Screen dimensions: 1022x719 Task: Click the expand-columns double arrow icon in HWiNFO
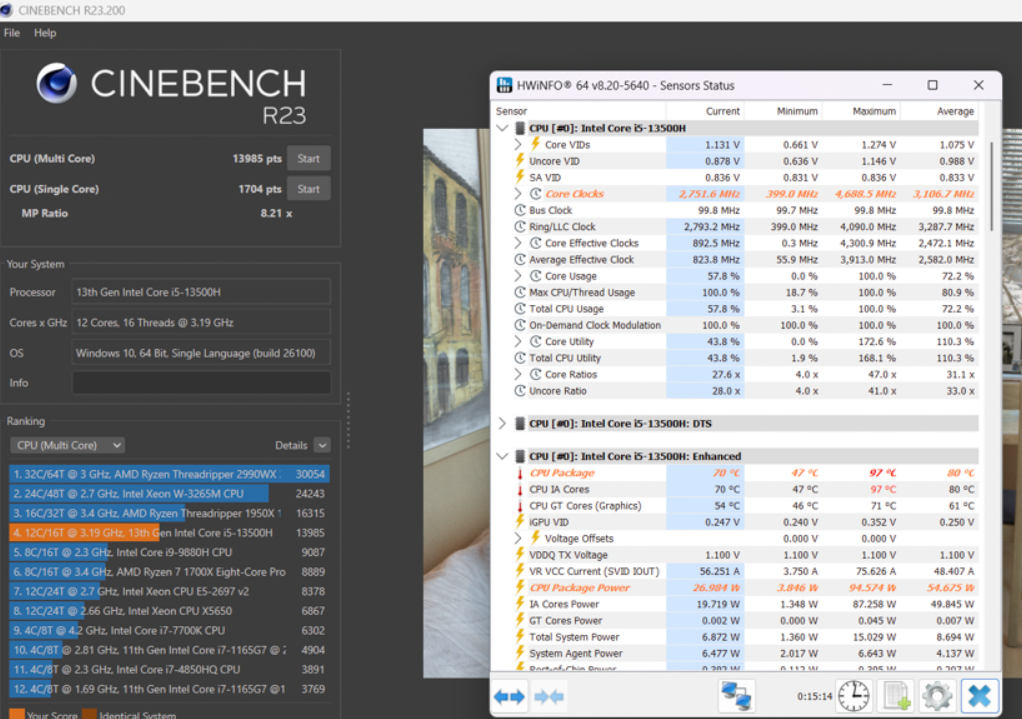click(509, 695)
